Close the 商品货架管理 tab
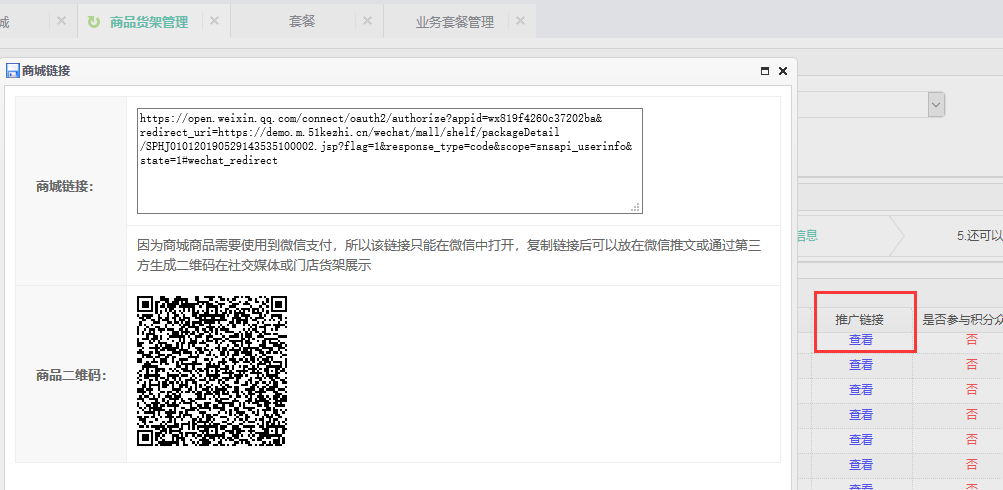Screen dimensions: 1003x490 click(x=214, y=21)
